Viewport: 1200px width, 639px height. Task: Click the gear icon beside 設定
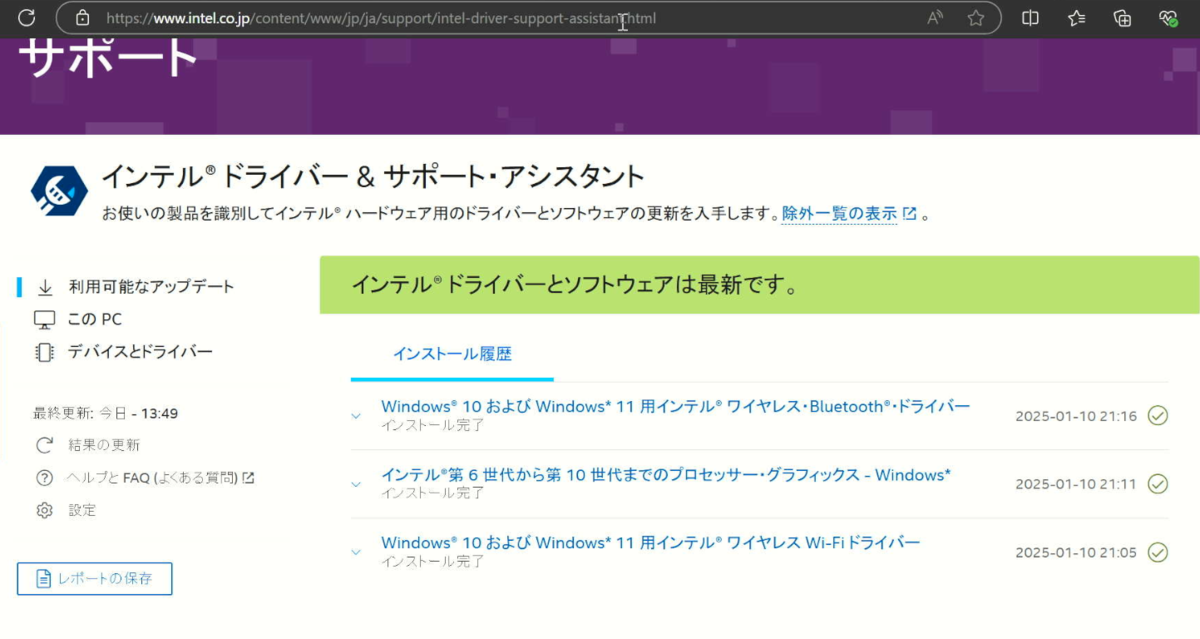(44, 510)
